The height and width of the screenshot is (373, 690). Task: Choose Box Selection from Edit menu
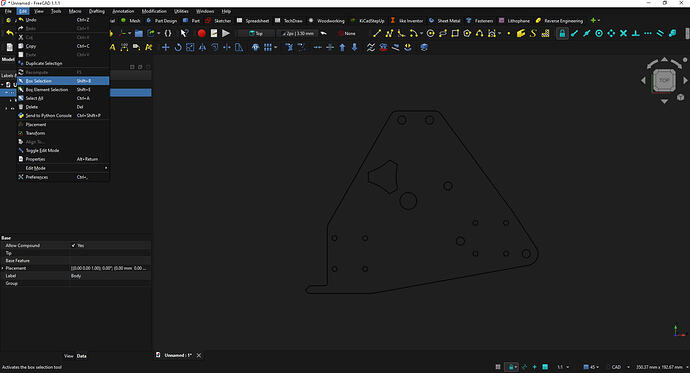[63, 81]
